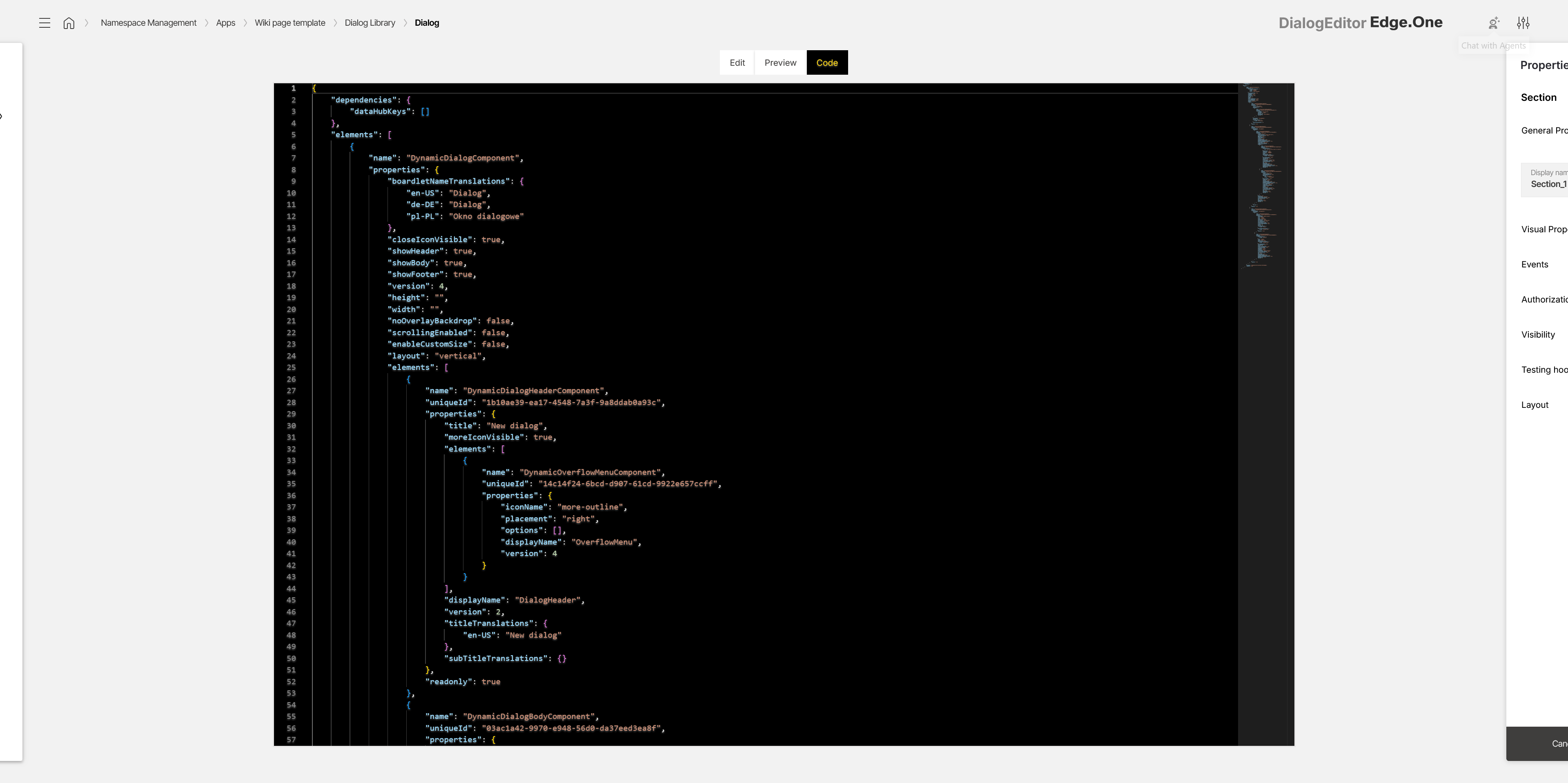Select the Code tab
Image resolution: width=1568 pixels, height=783 pixels.
(827, 62)
